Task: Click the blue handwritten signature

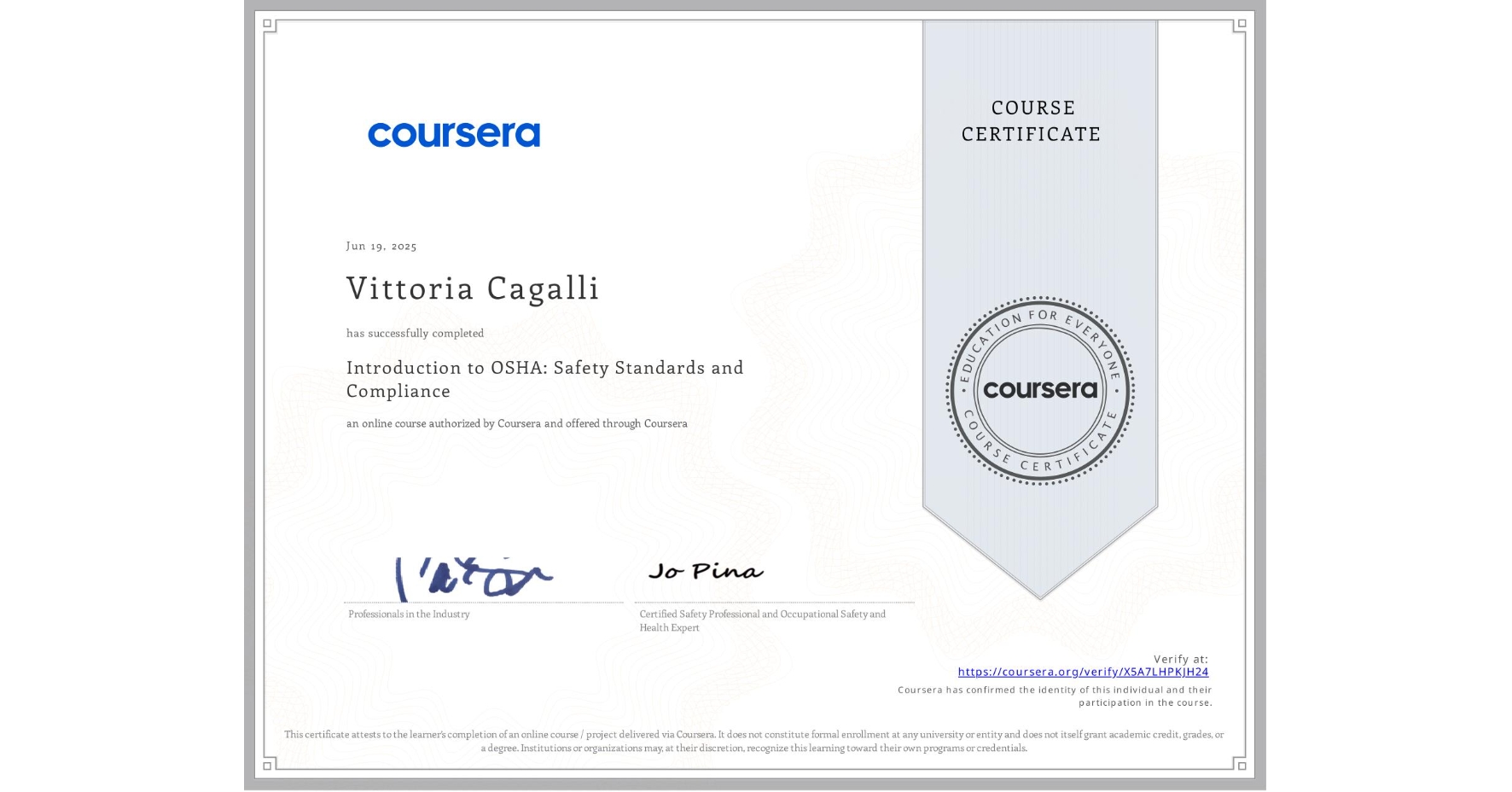Action: point(473,579)
